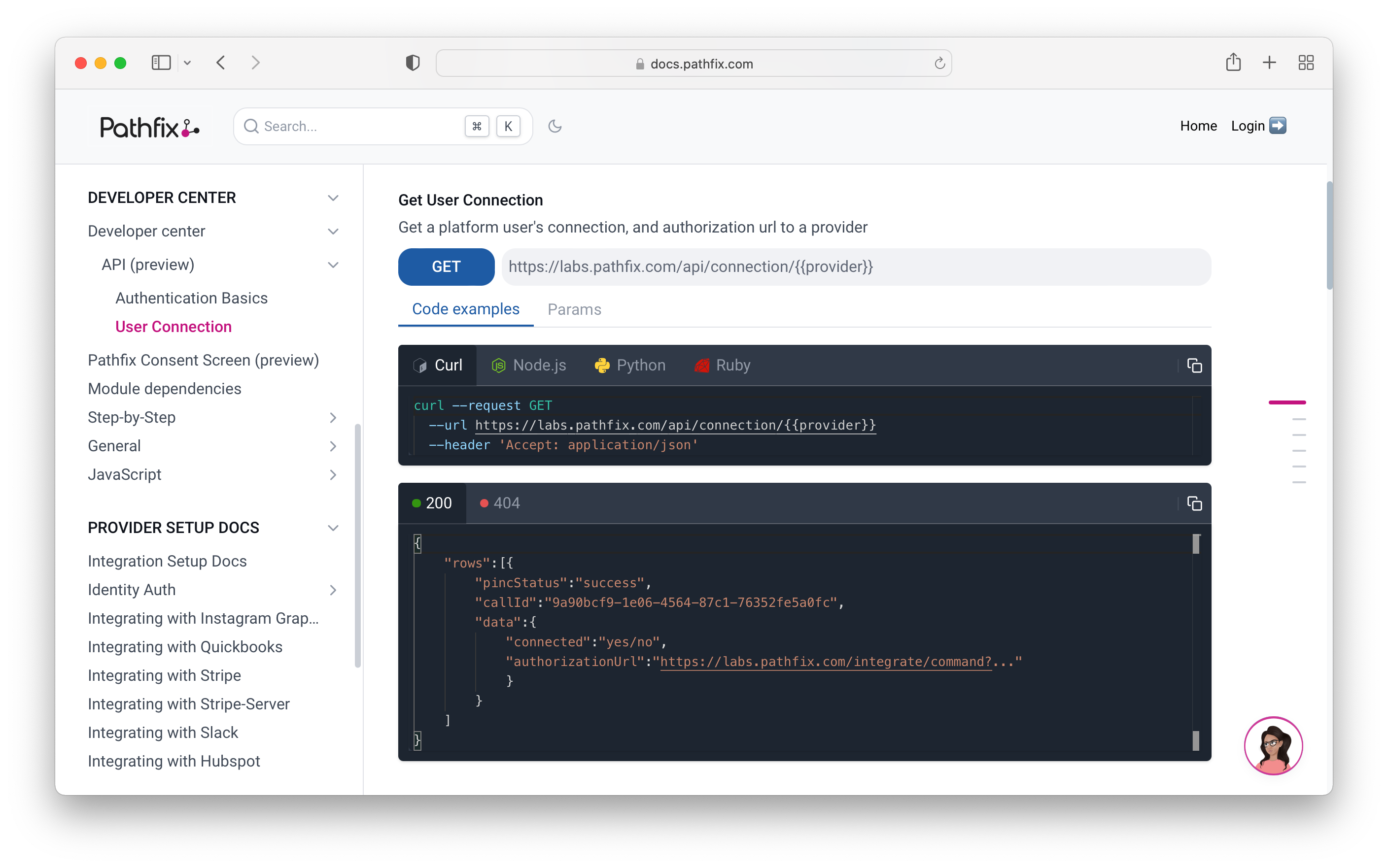Click the Accept header string in curl
The width and height of the screenshot is (1388, 868).
coord(598,445)
